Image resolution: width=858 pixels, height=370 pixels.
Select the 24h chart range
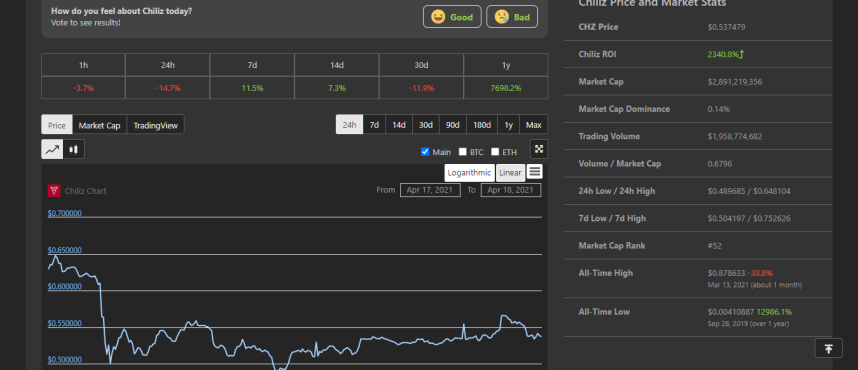[x=349, y=125]
